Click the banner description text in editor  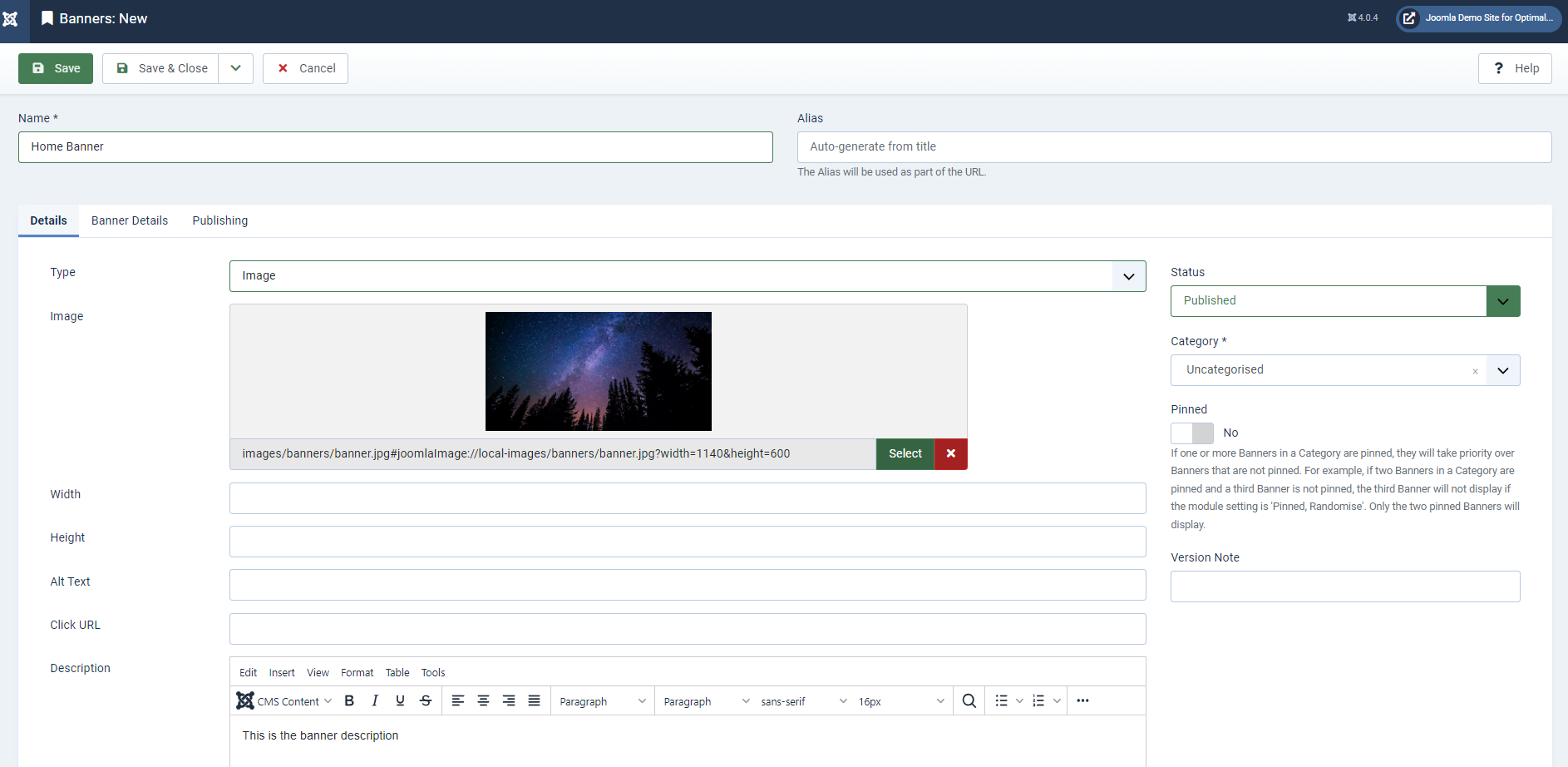tap(320, 735)
